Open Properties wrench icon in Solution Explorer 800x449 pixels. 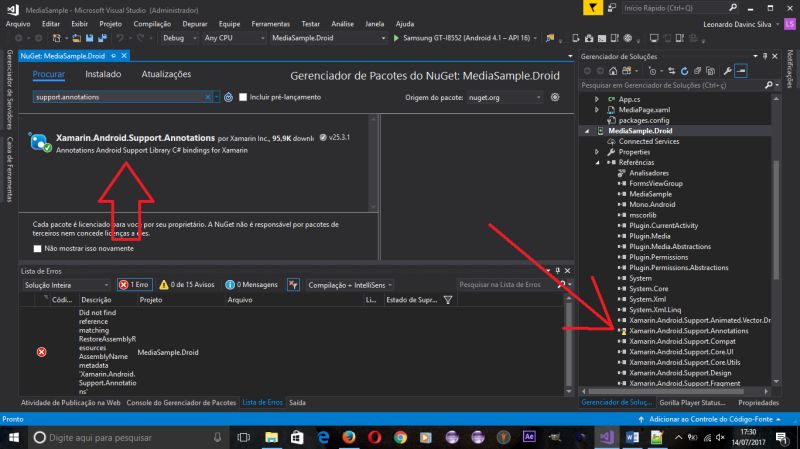tap(728, 71)
